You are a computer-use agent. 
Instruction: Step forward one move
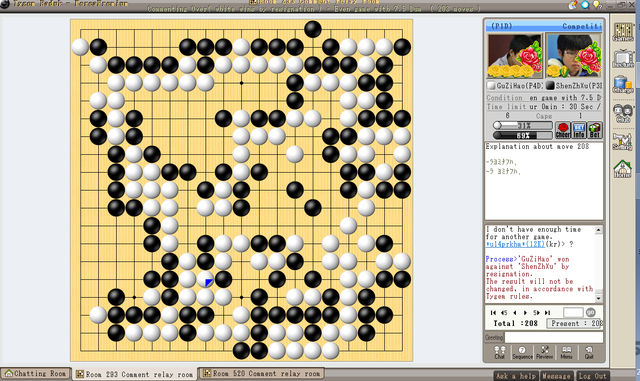[525, 312]
